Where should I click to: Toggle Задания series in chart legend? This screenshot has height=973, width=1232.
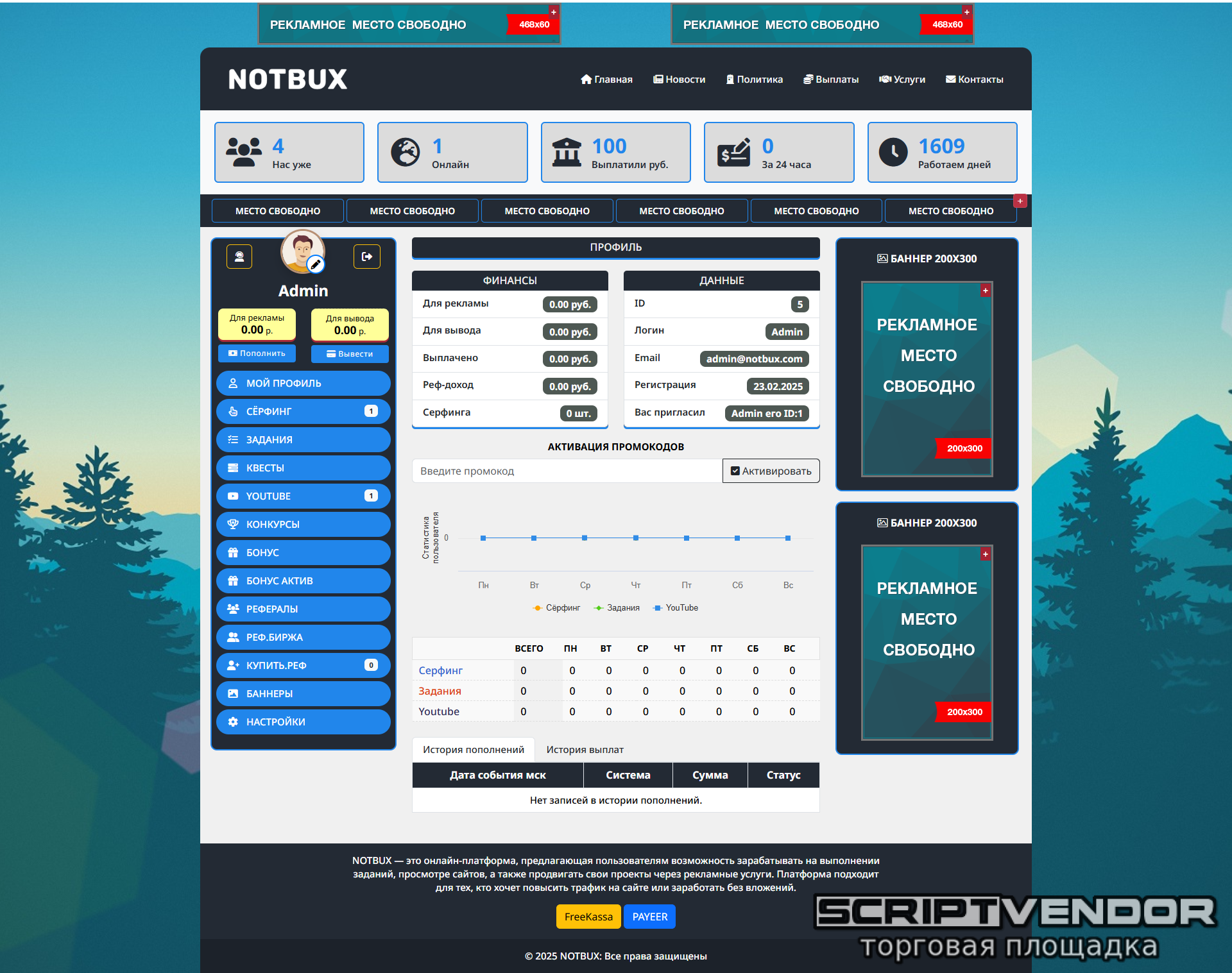pos(617,608)
